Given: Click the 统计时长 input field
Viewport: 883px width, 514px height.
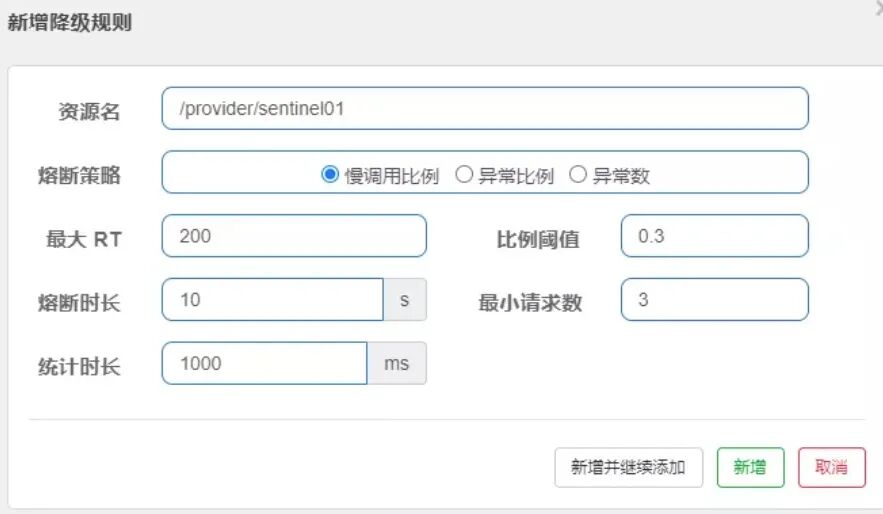Looking at the screenshot, I should [x=265, y=363].
